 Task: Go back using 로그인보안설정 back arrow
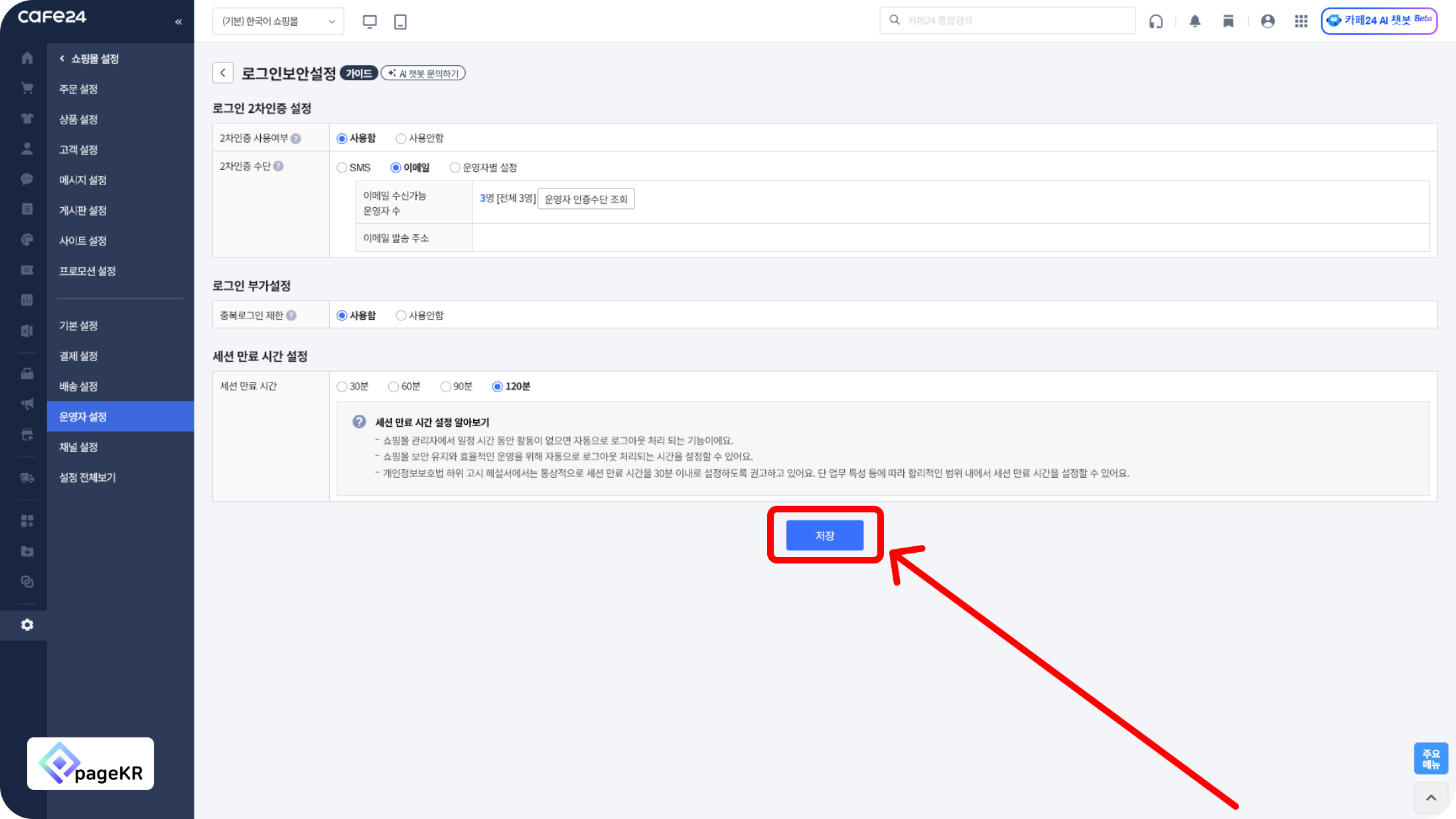point(223,73)
